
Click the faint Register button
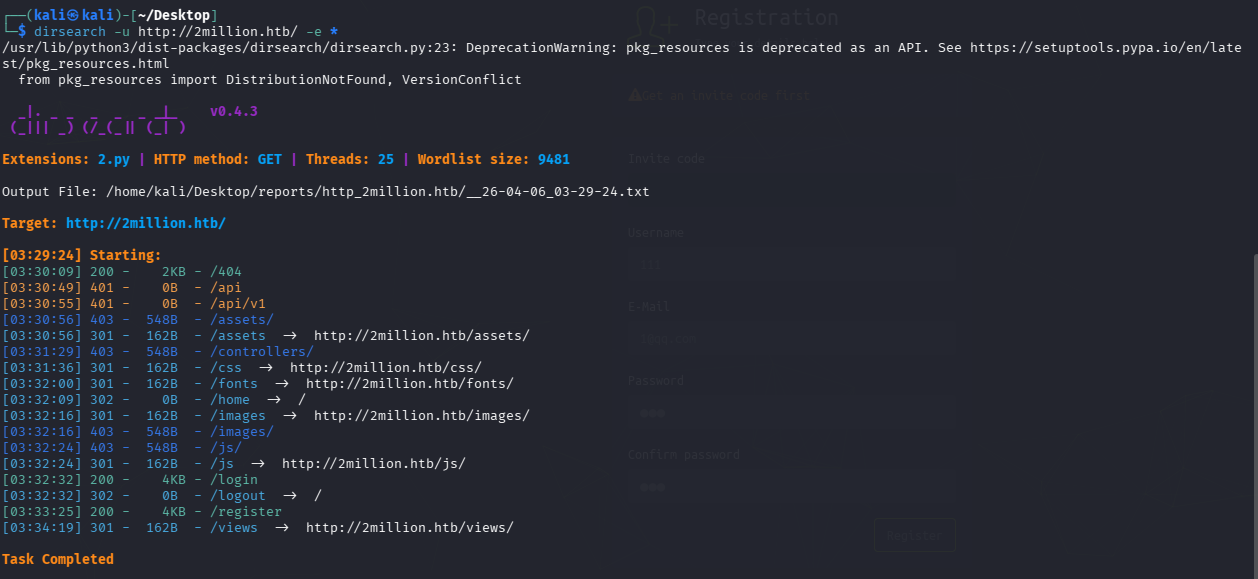tap(914, 536)
